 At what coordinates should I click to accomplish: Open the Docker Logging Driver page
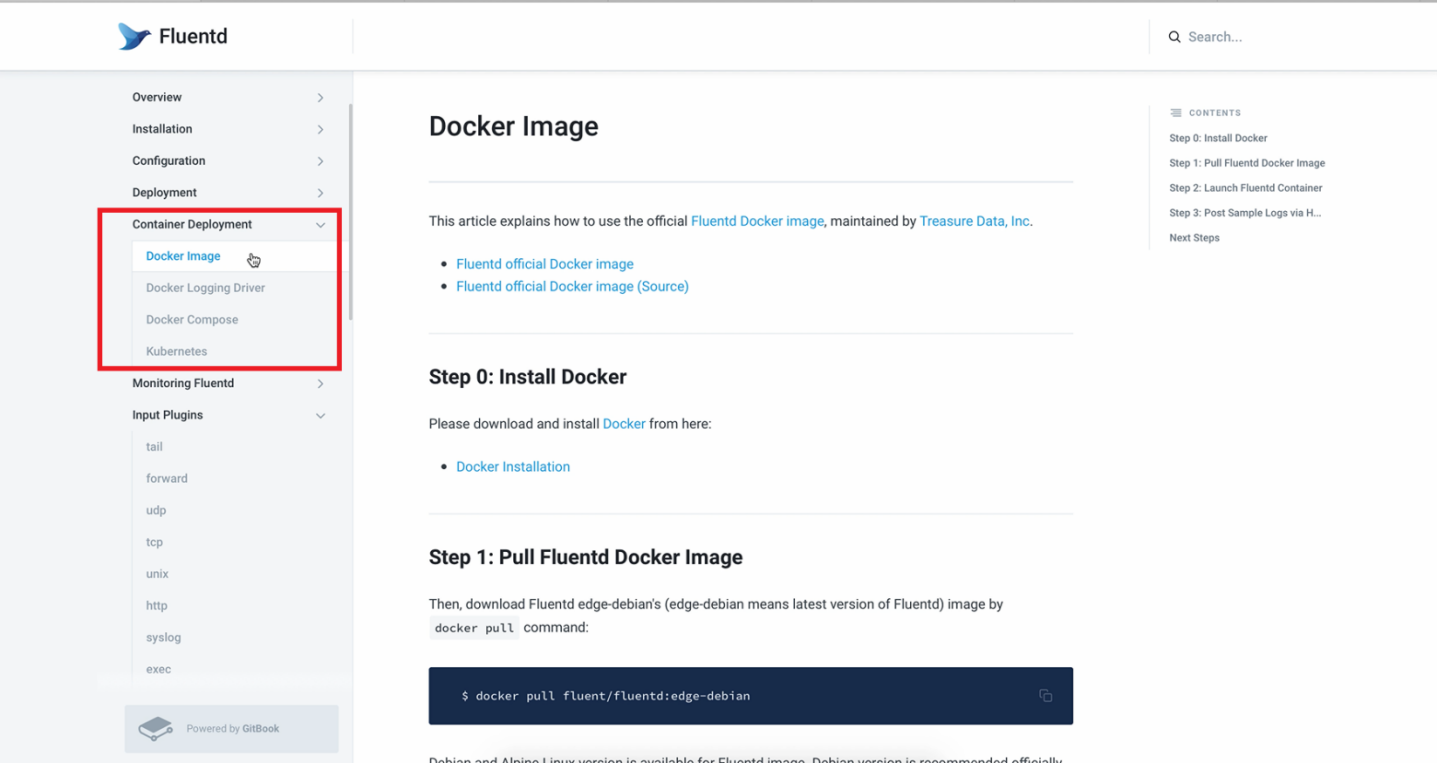coord(205,288)
